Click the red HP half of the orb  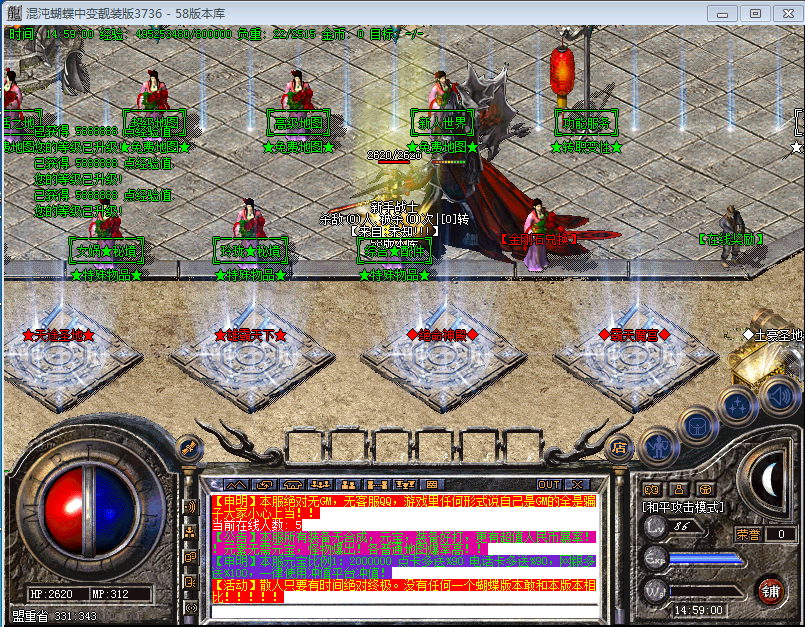click(62, 509)
